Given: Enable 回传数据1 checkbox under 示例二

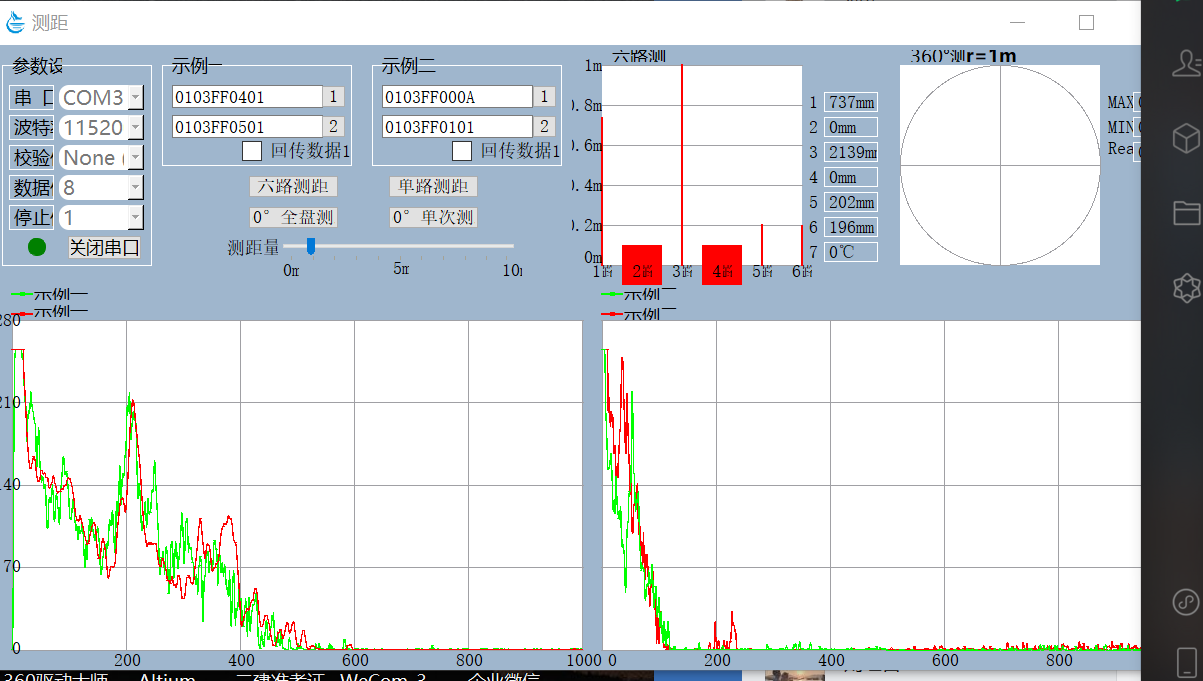Looking at the screenshot, I should click(x=462, y=151).
